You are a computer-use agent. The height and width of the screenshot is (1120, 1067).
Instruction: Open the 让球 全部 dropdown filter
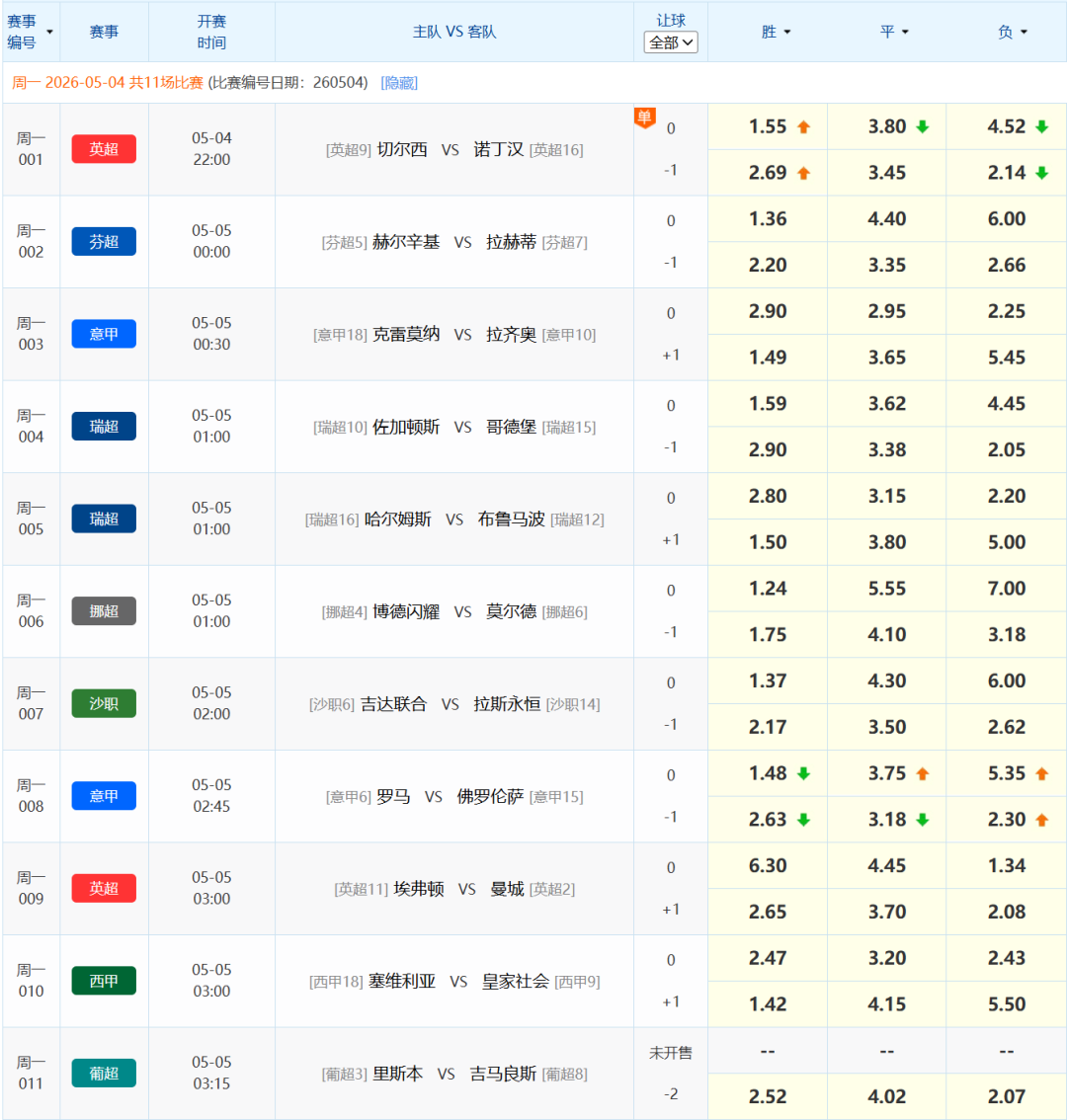tap(671, 42)
